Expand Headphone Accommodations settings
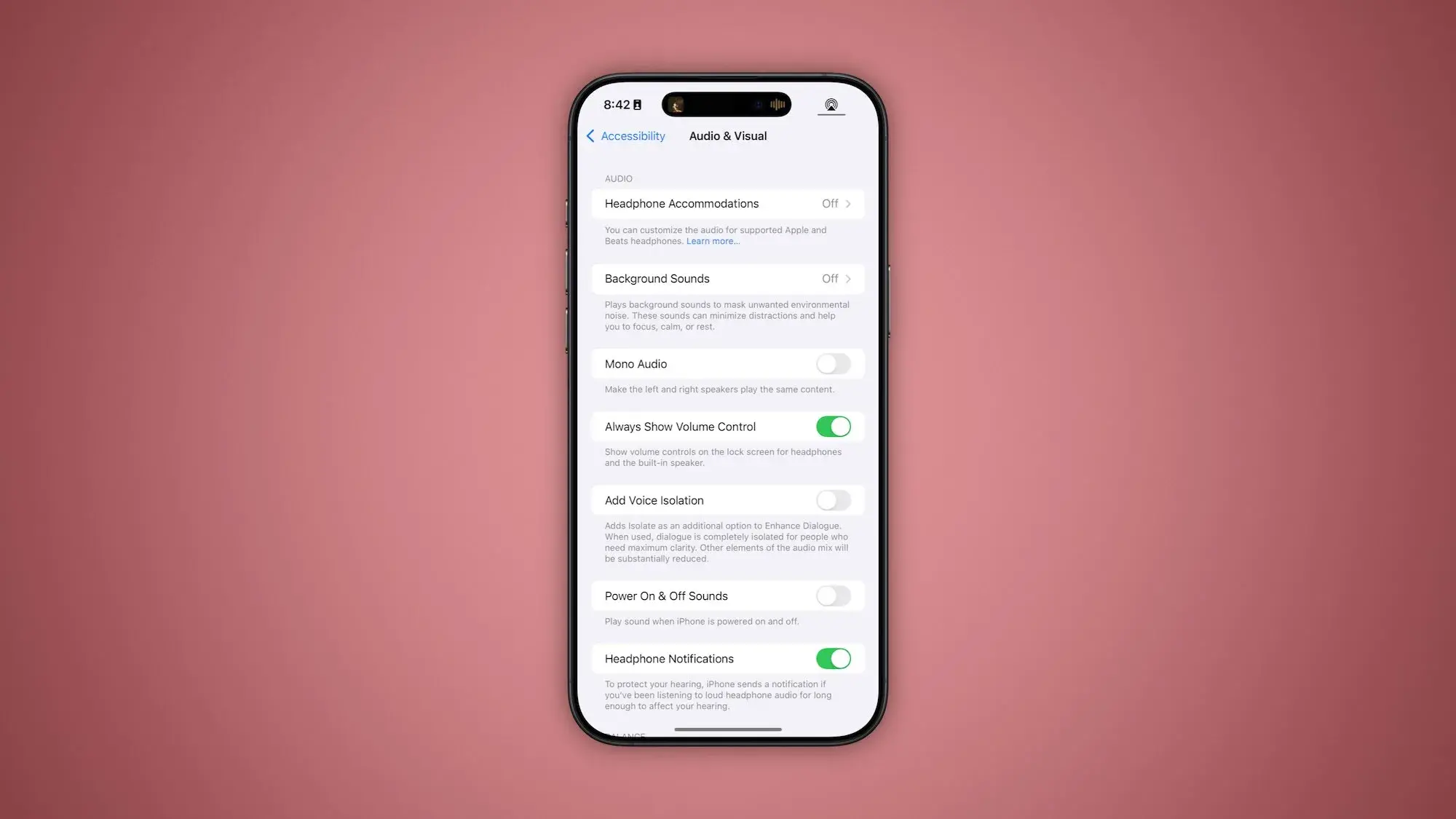The height and width of the screenshot is (819, 1456). point(728,203)
